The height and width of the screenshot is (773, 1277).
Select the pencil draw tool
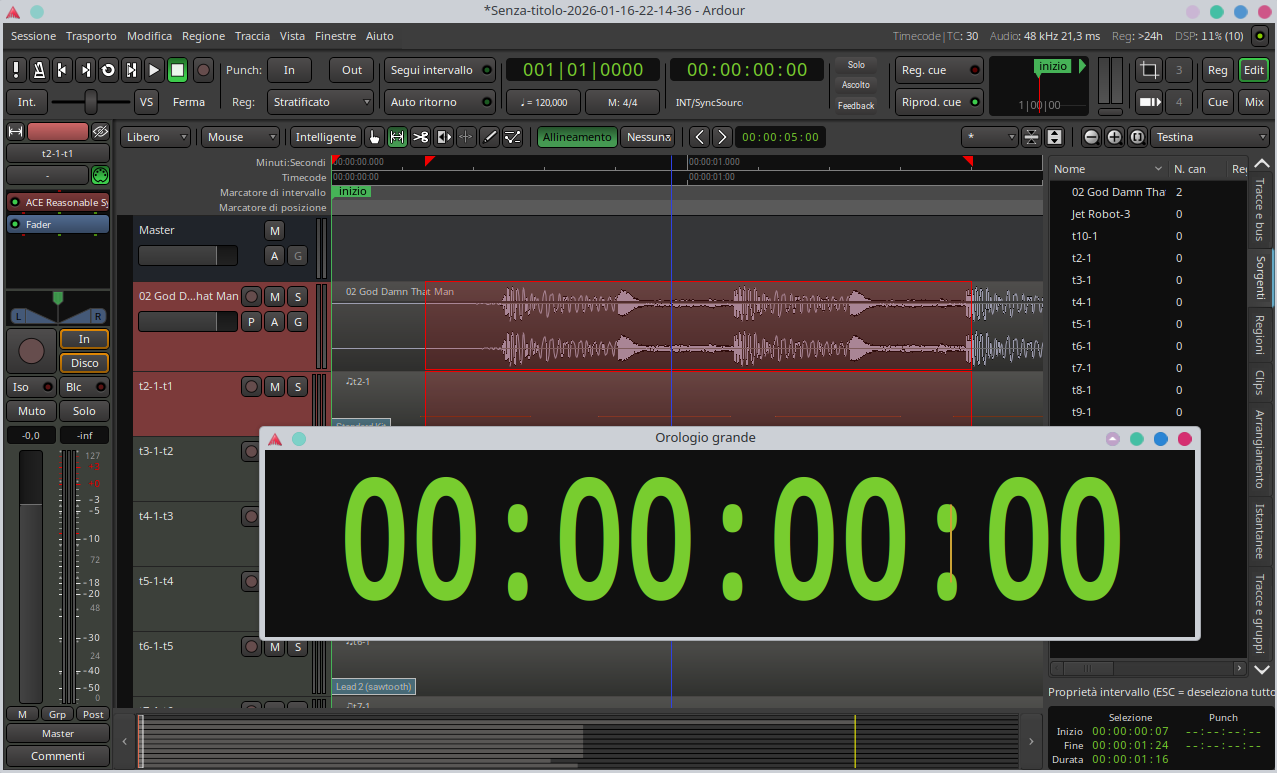click(x=490, y=137)
